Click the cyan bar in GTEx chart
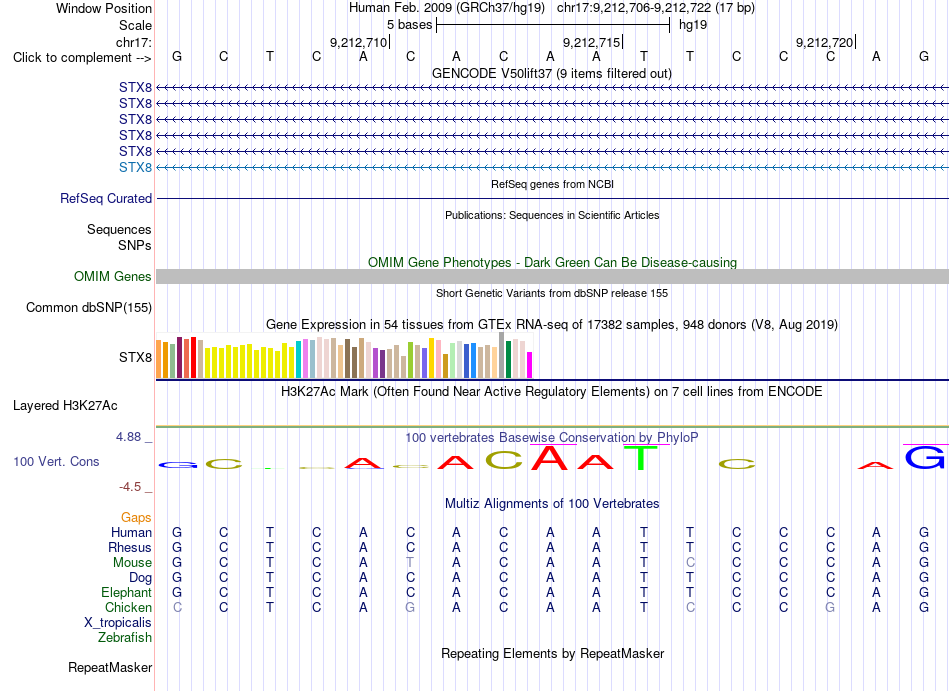Image resolution: width=950 pixels, height=691 pixels. tap(298, 360)
